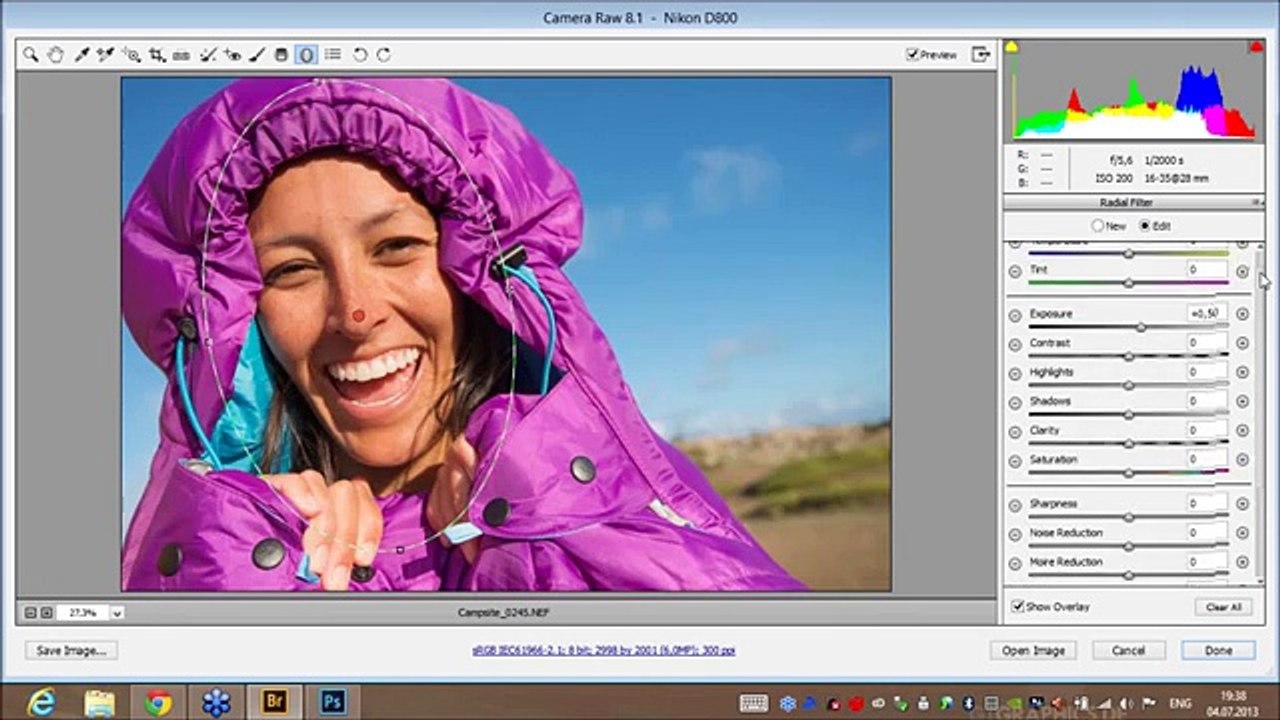Select the Adjustment Brush tool
Viewport: 1280px width, 720px height.
point(257,55)
